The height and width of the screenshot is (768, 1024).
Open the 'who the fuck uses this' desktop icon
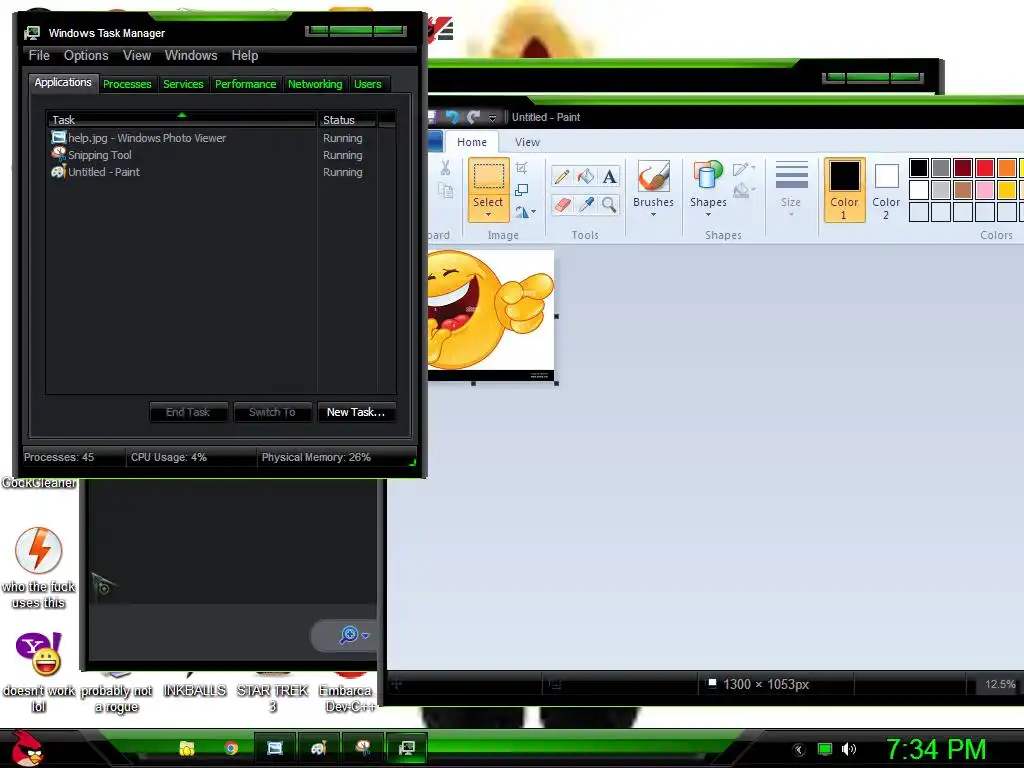[x=39, y=567]
